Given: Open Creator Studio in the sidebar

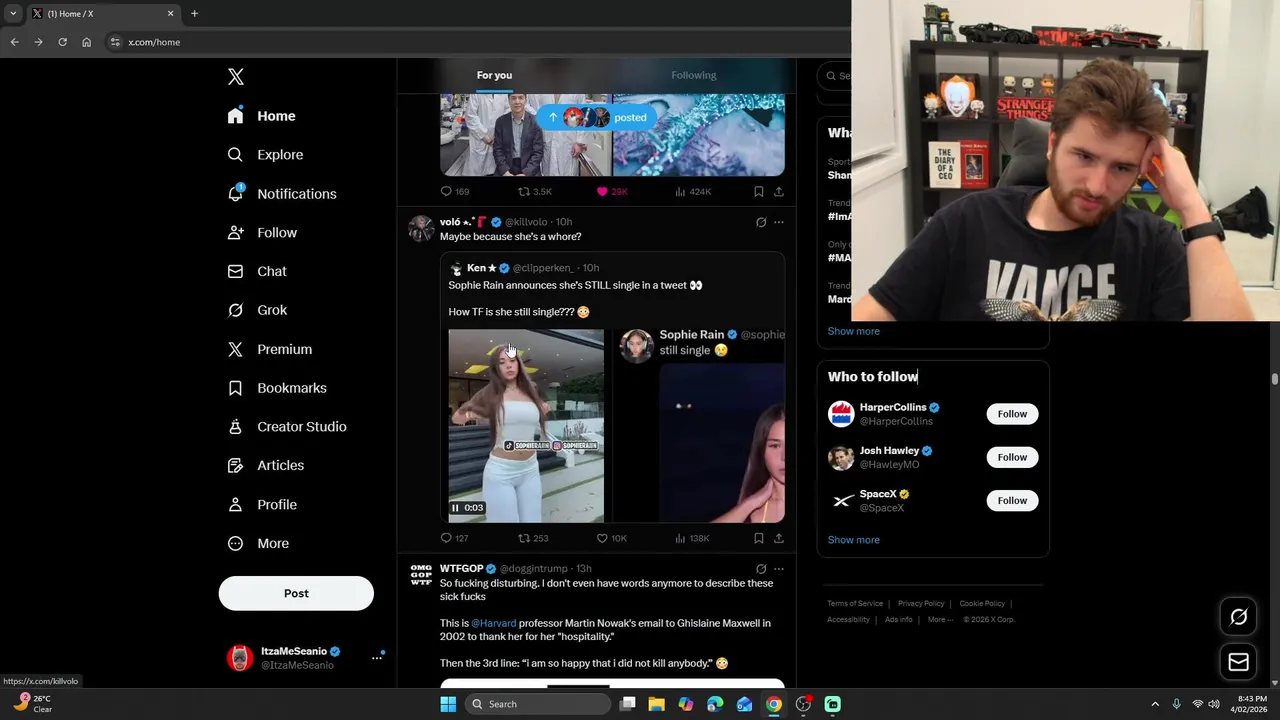Looking at the screenshot, I should tap(287, 427).
